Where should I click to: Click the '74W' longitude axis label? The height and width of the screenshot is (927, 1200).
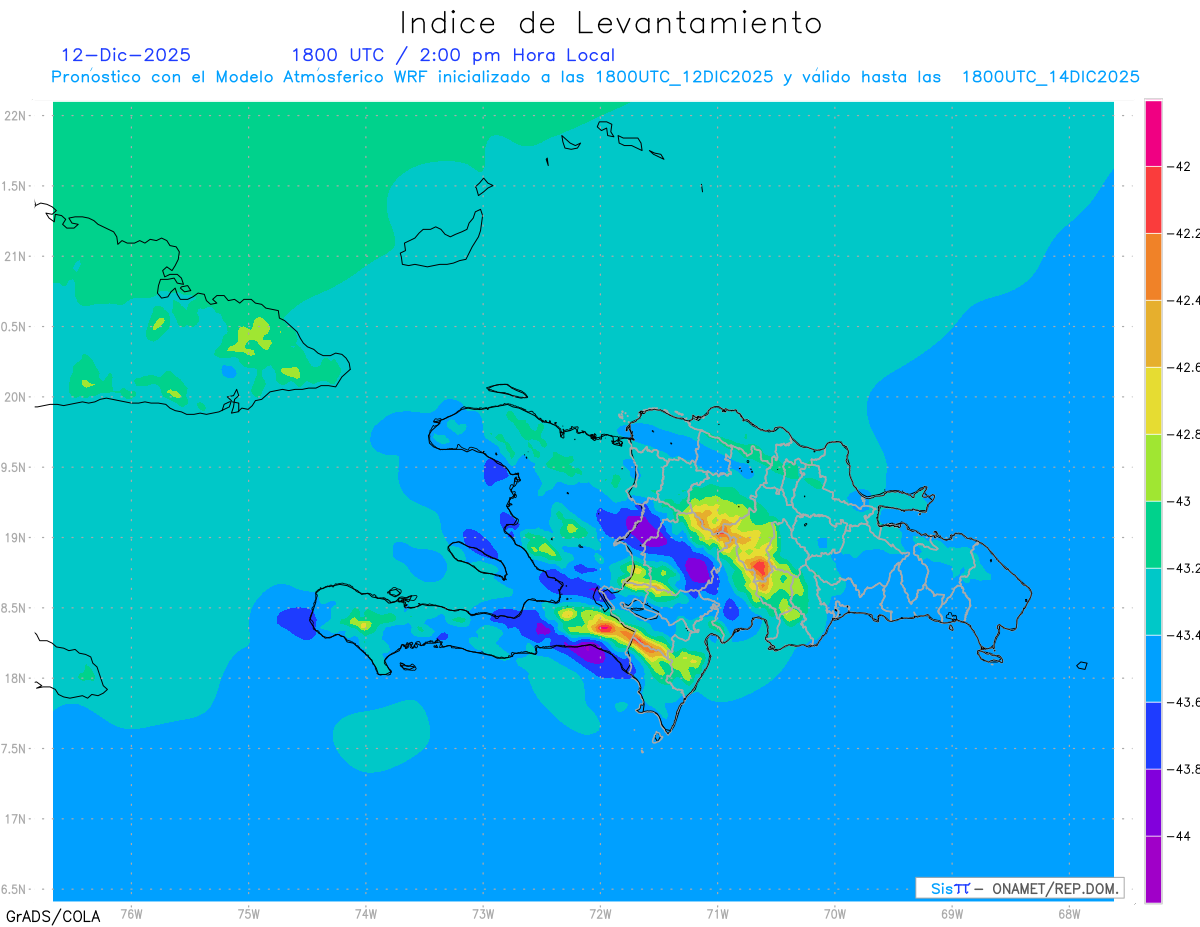click(366, 914)
